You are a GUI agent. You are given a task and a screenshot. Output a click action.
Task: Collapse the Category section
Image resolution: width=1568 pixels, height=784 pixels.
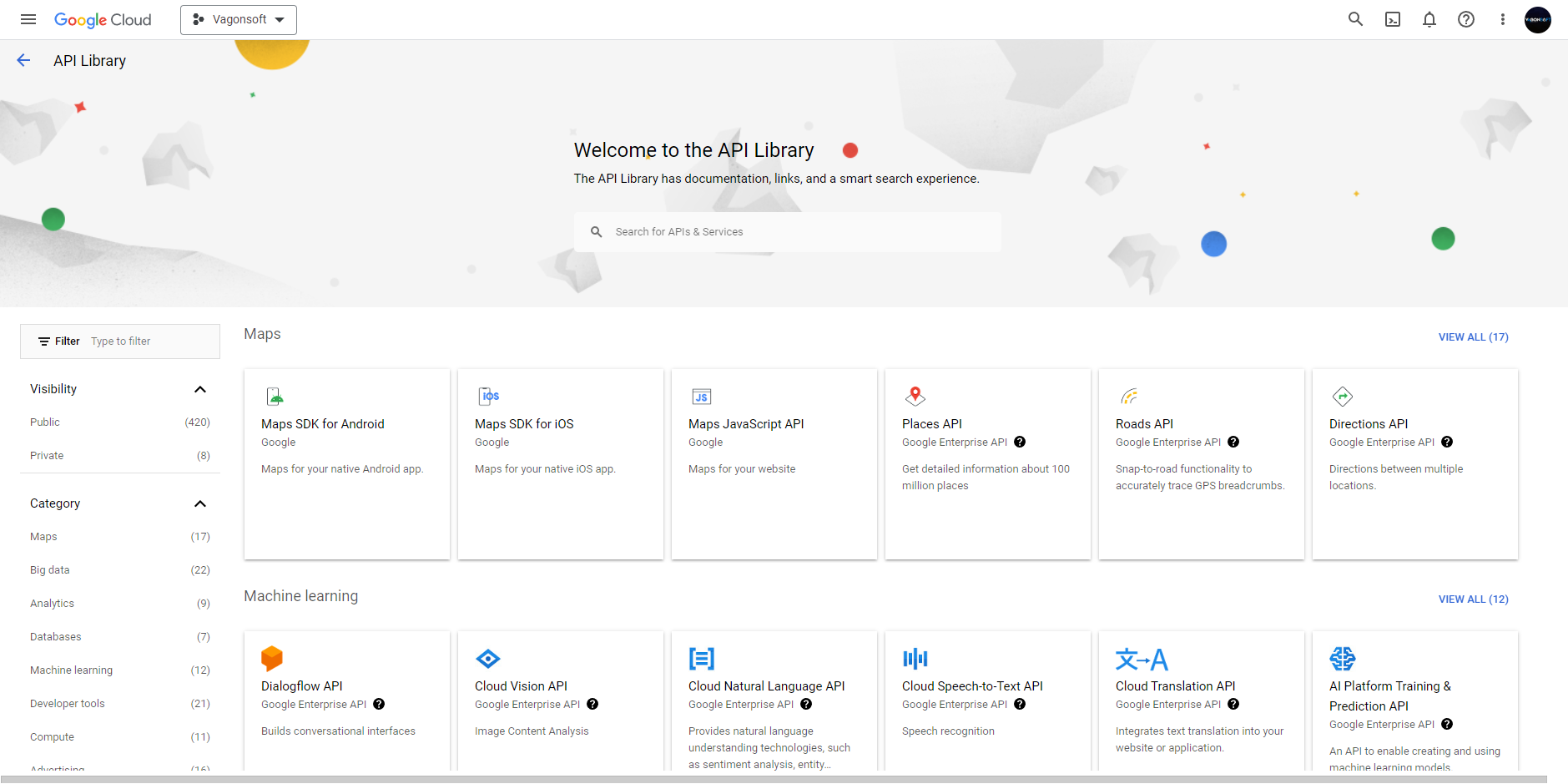pos(200,503)
